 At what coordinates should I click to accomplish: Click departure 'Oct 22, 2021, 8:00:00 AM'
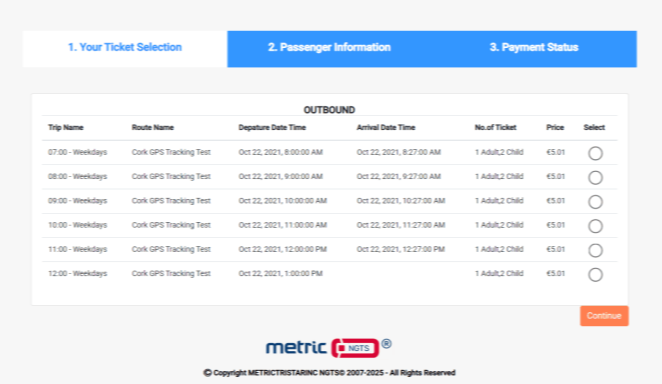click(280, 152)
